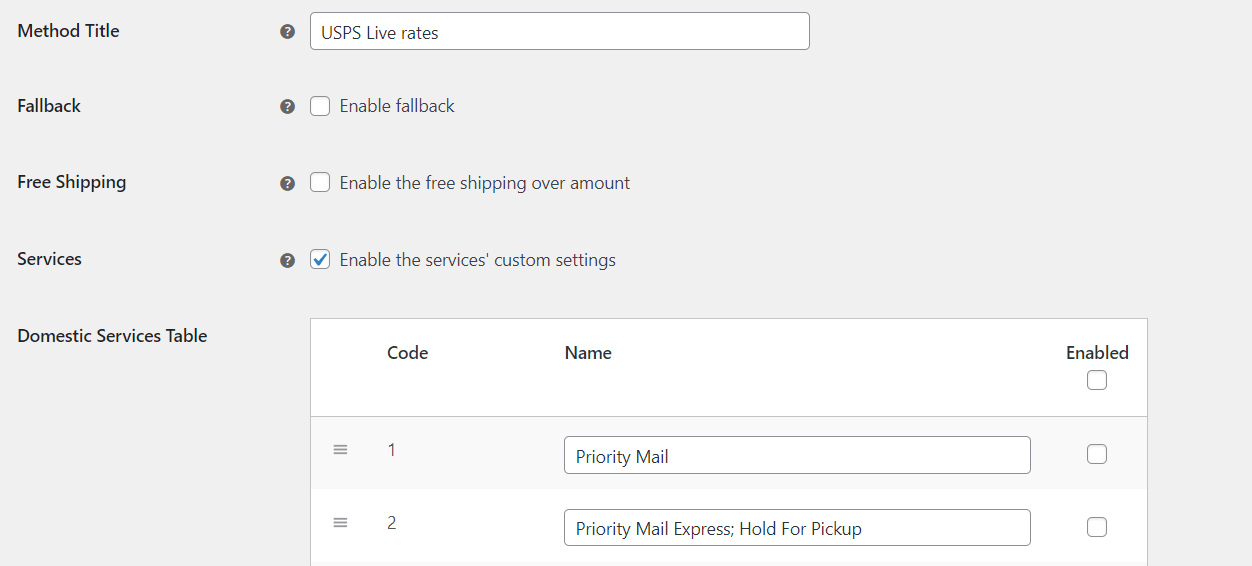
Task: Open the Method Title help tooltip icon
Action: click(288, 32)
